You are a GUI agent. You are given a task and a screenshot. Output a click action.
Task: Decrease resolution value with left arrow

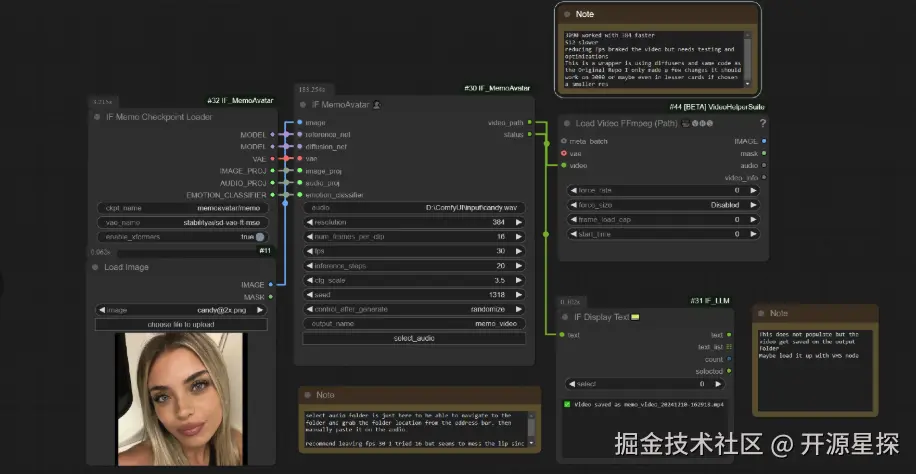(310, 222)
